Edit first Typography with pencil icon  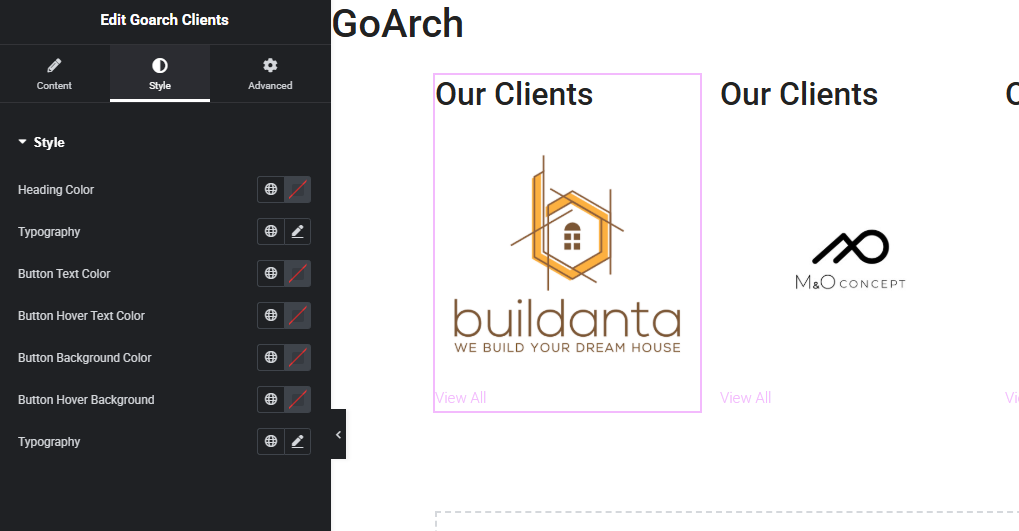298,231
